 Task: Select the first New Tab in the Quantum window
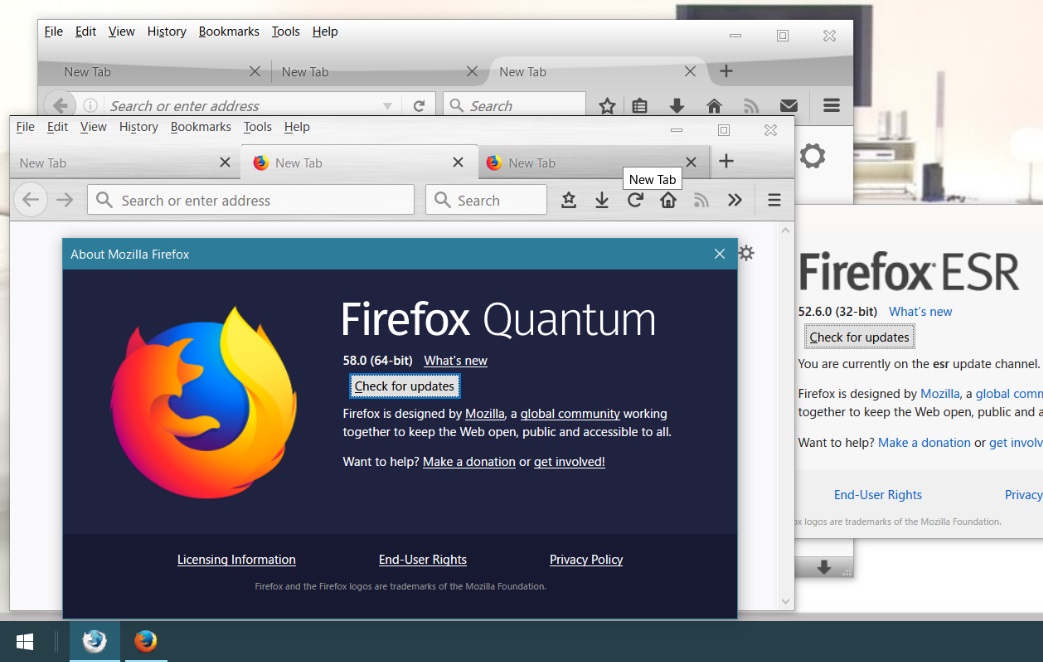click(x=125, y=162)
